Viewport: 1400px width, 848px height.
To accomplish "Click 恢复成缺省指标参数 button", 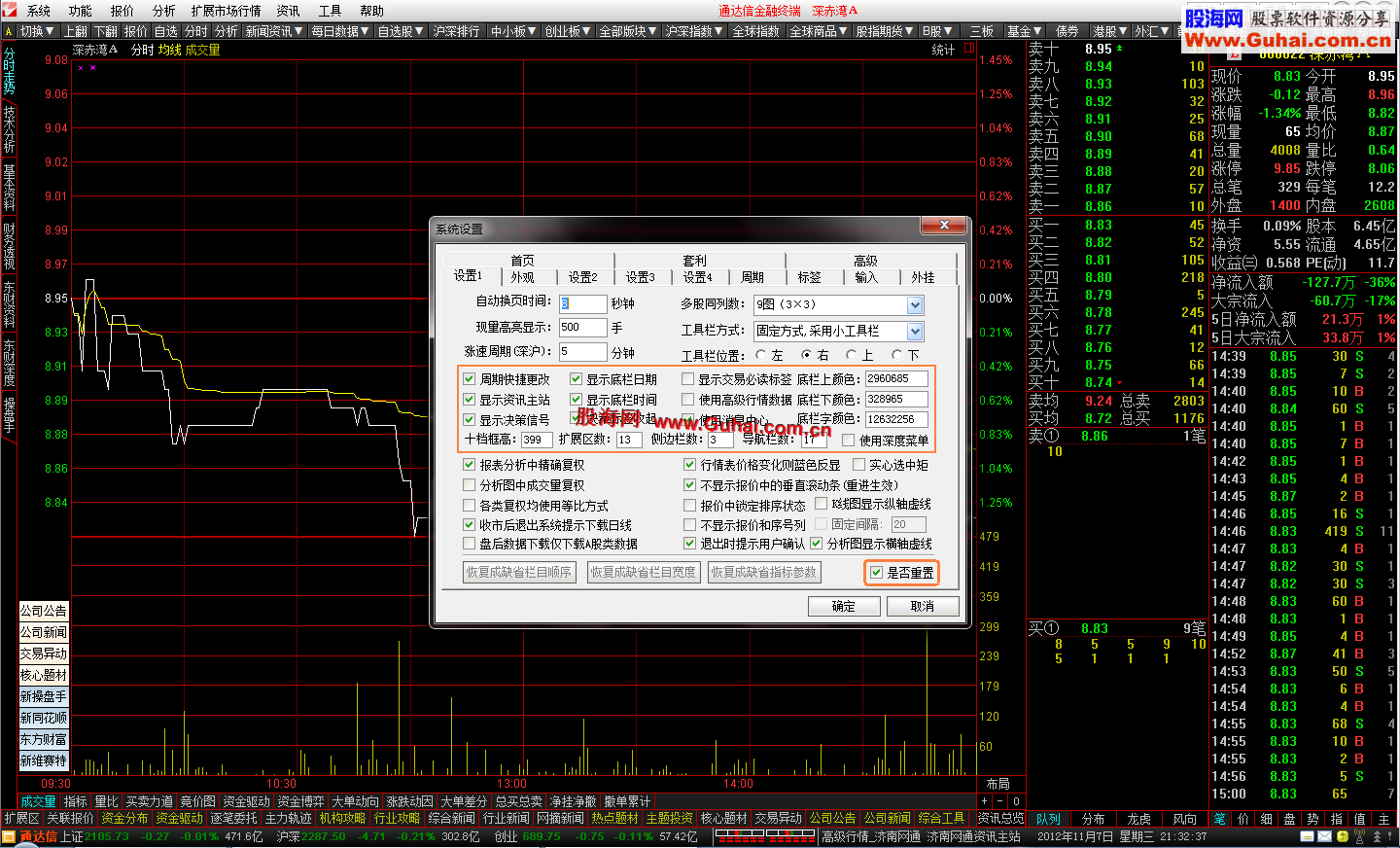I will tap(764, 572).
